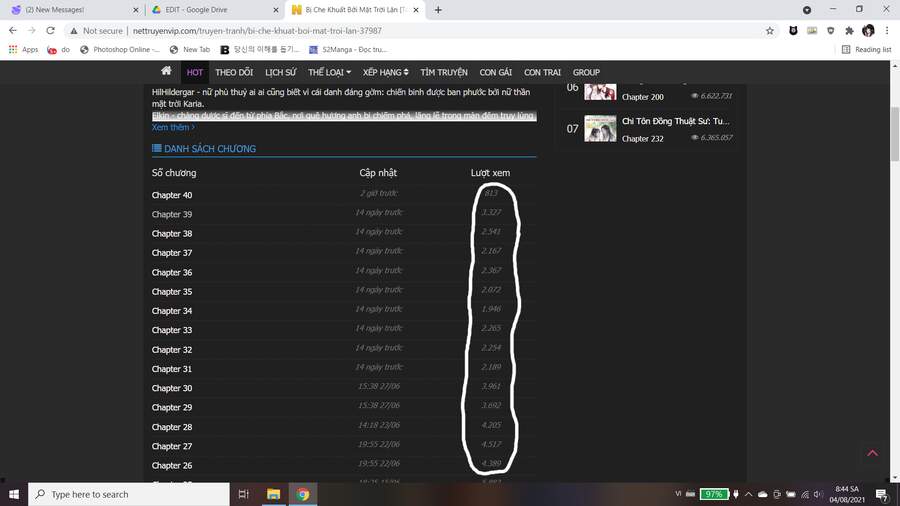This screenshot has height=506, width=900.
Task: Open Chrome from the Windows taskbar
Action: coord(302,494)
